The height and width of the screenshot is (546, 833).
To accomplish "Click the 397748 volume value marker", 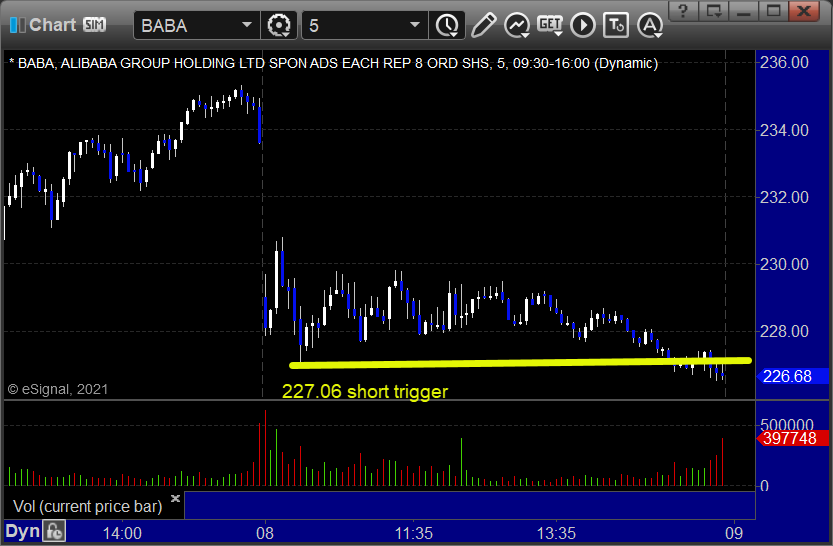I will (792, 438).
